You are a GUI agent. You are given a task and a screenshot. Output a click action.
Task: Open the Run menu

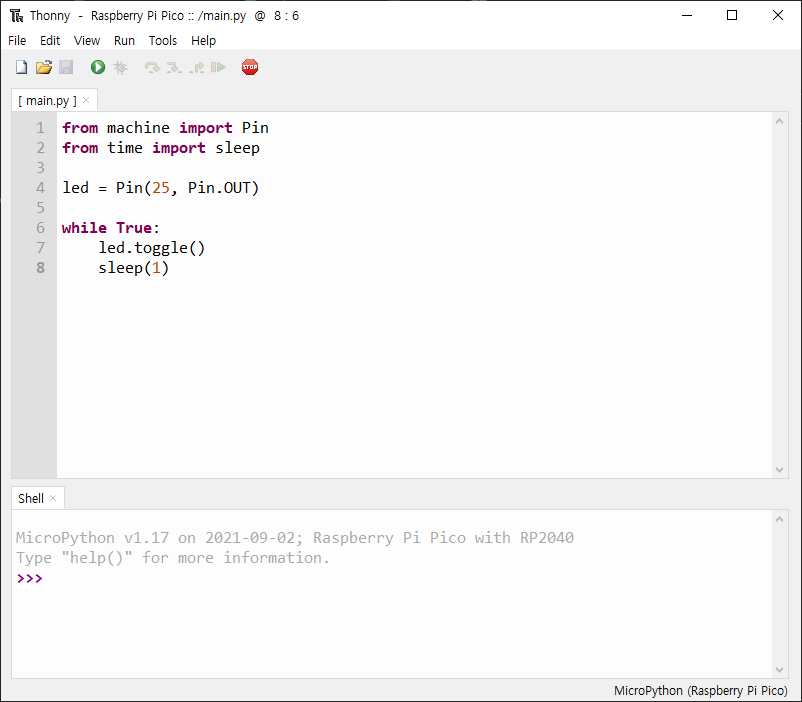pos(124,40)
